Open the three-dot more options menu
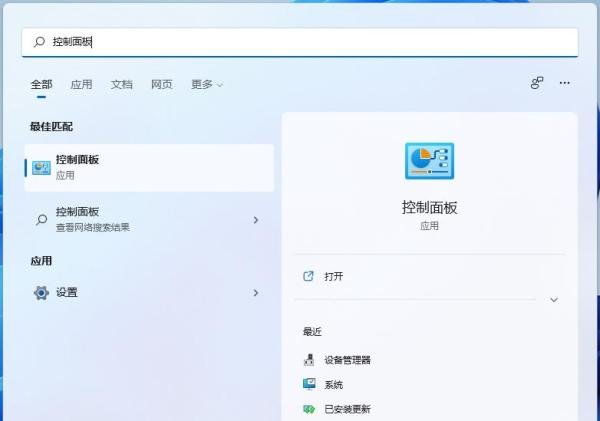The width and height of the screenshot is (600, 421). tap(564, 83)
